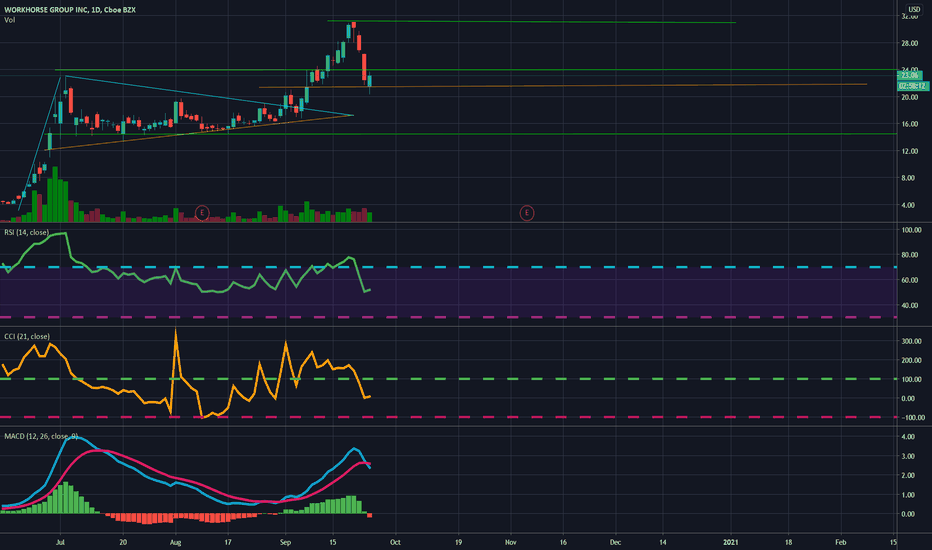The width and height of the screenshot is (932, 550).
Task: Click the current price tag 23.06
Action: (909, 75)
